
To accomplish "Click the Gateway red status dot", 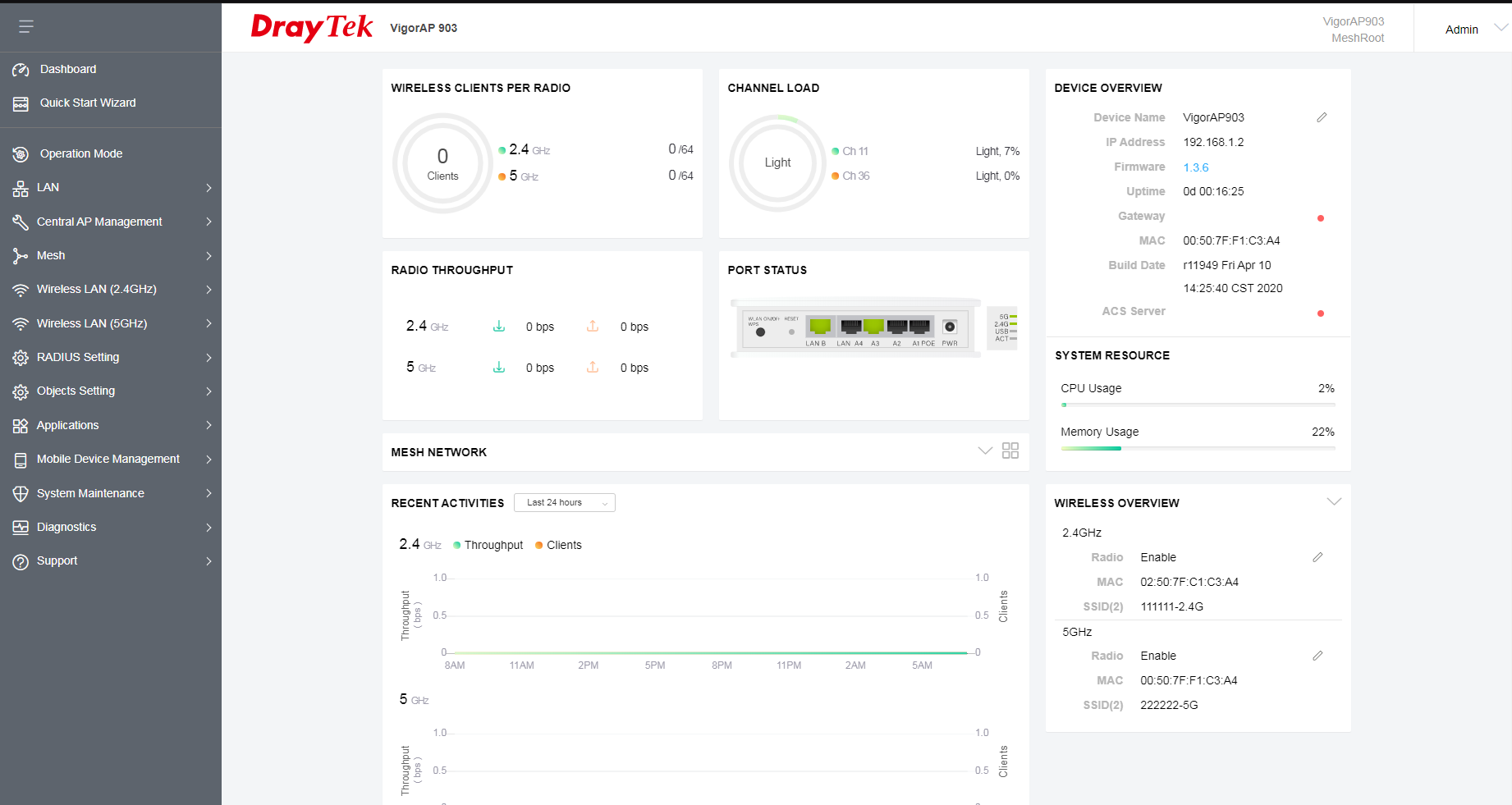I will click(x=1321, y=218).
